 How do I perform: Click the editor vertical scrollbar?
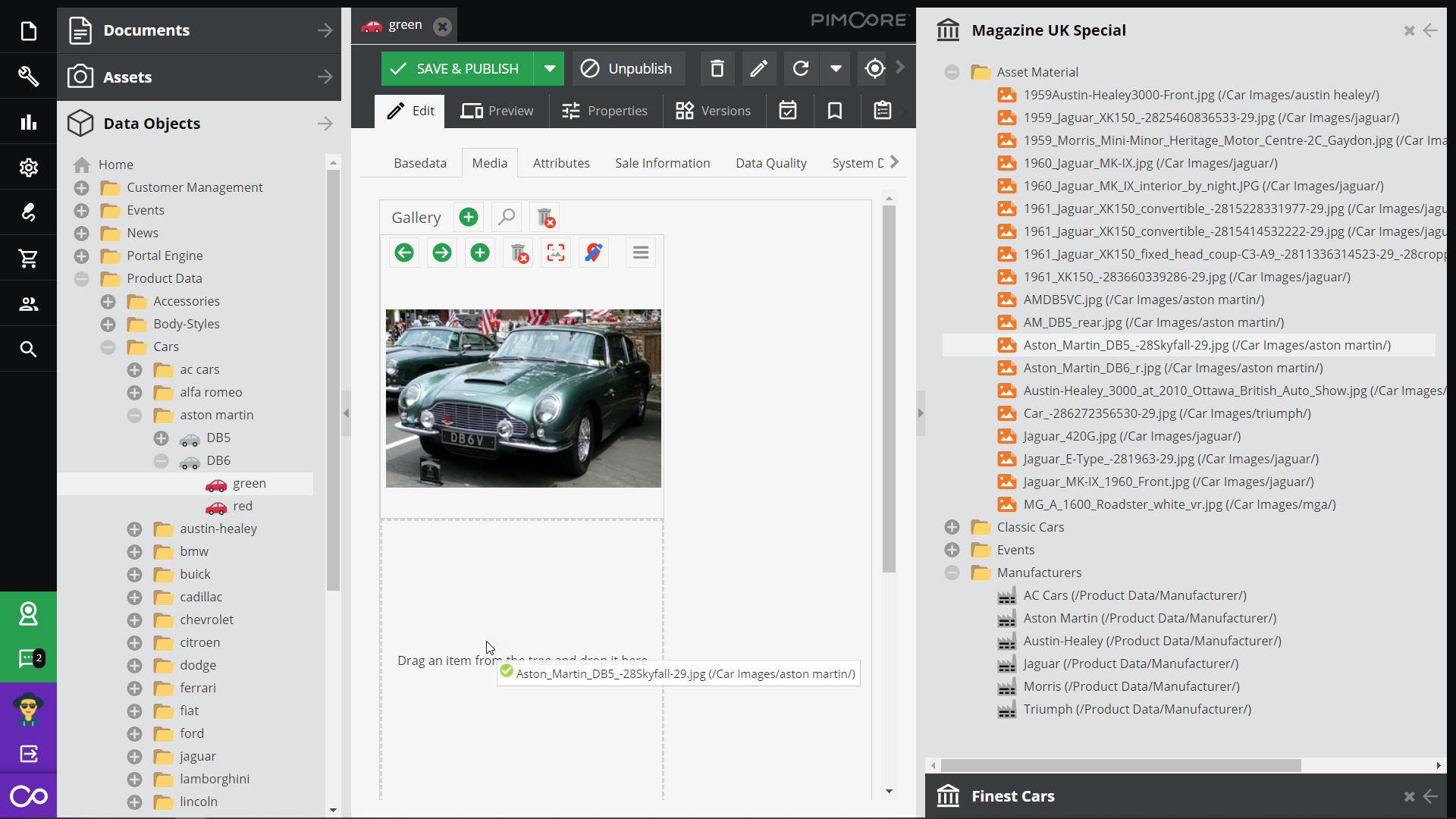(x=889, y=388)
